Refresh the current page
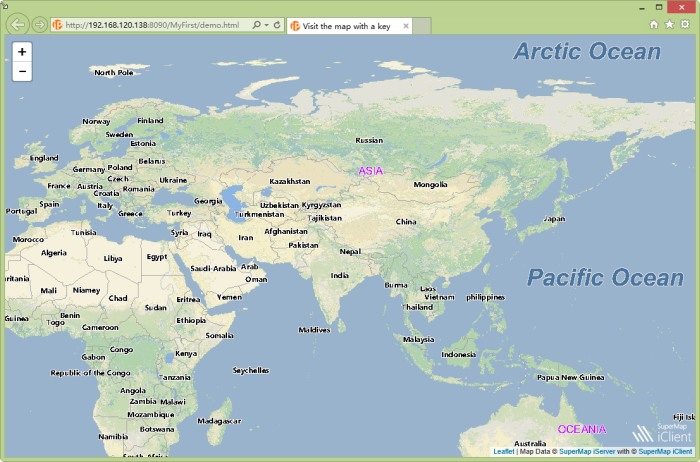 [x=277, y=24]
